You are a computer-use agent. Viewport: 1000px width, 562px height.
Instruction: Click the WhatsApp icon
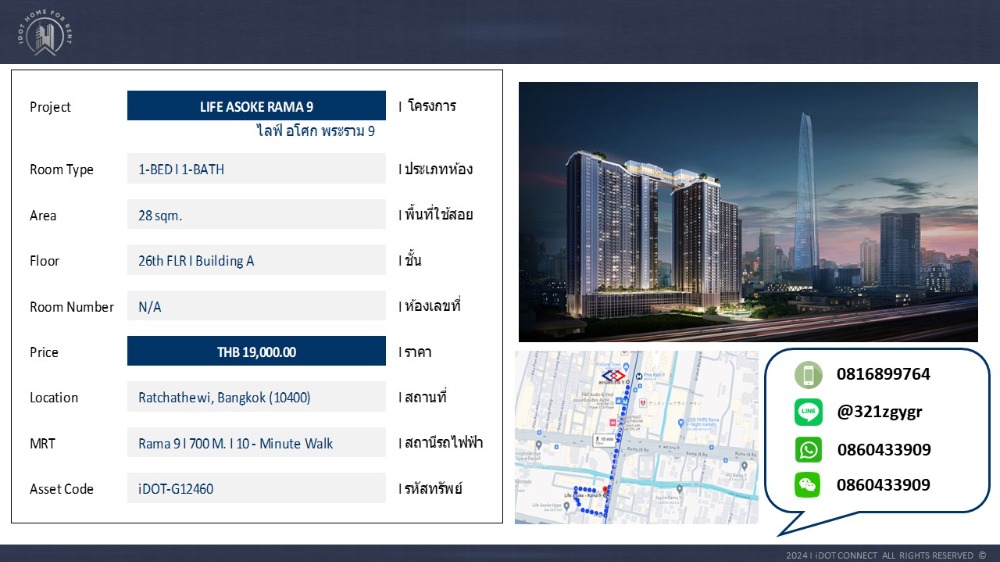[x=808, y=449]
